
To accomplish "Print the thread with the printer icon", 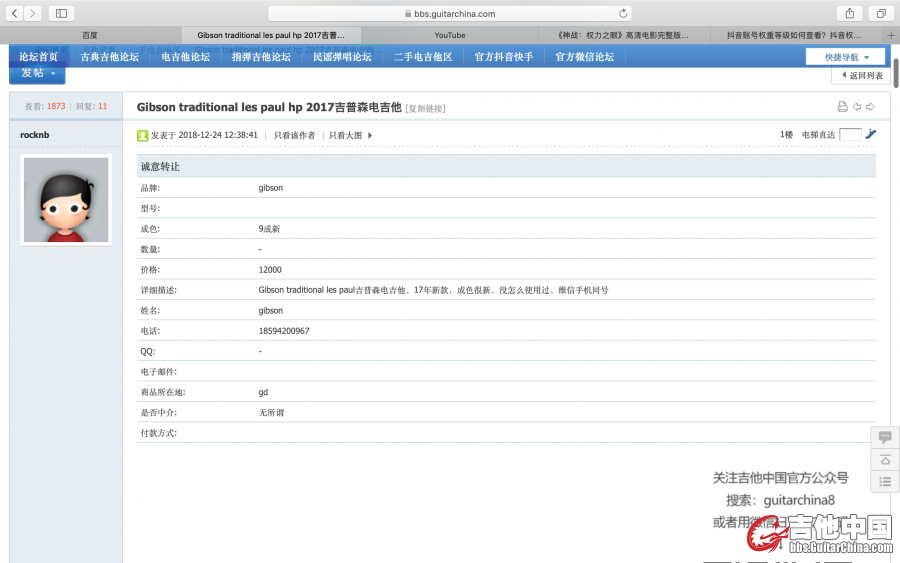I will (842, 107).
